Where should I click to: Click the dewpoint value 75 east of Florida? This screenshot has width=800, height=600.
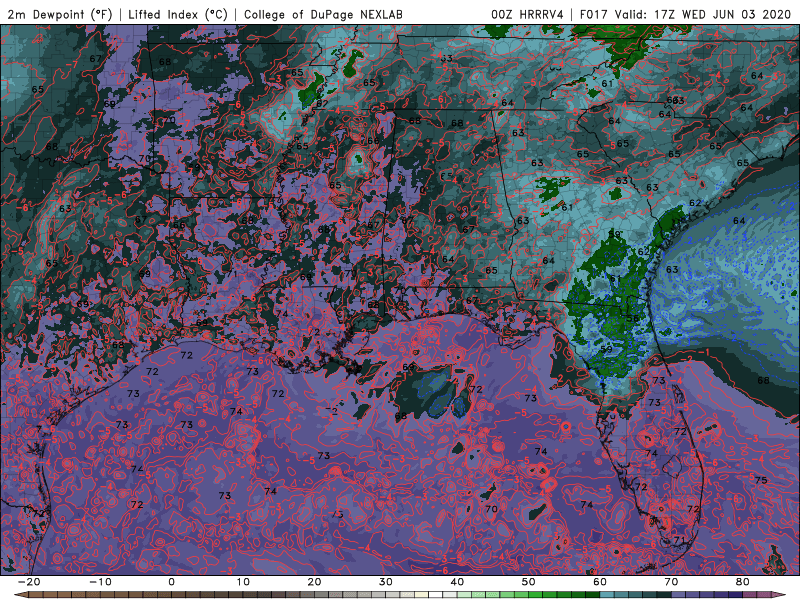coord(761,480)
